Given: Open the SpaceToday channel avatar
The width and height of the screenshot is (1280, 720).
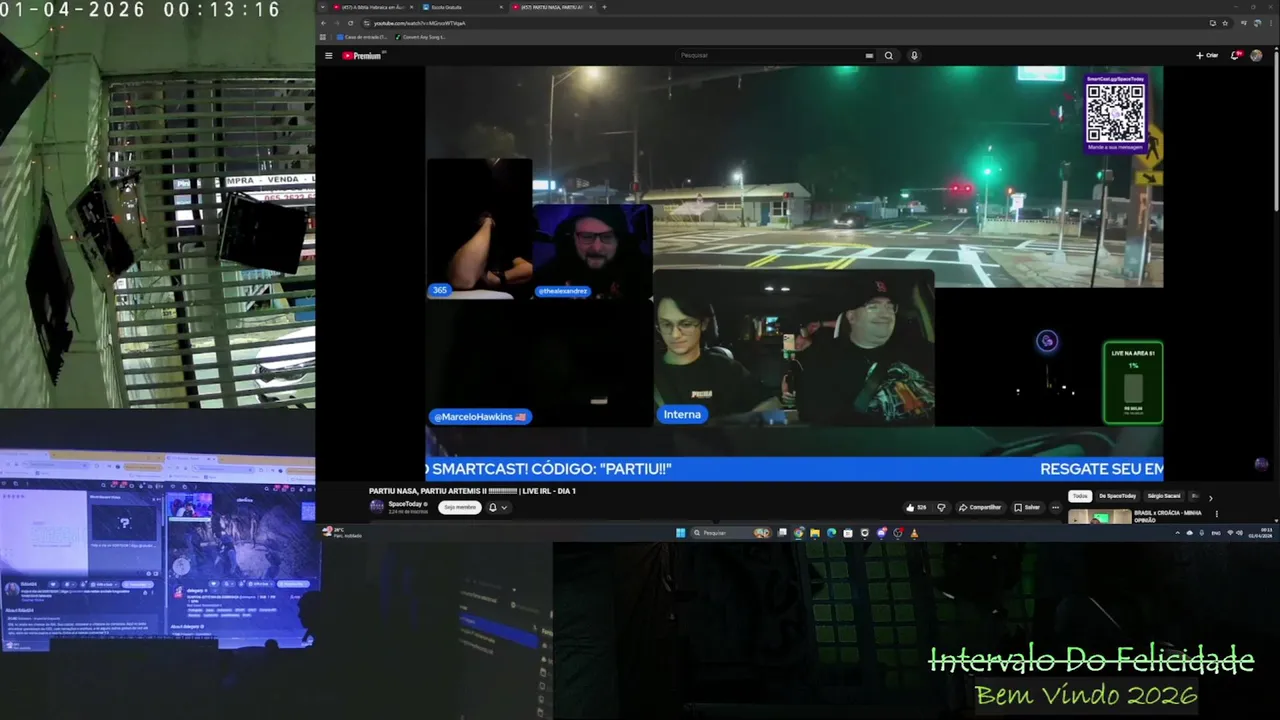Looking at the screenshot, I should [377, 506].
